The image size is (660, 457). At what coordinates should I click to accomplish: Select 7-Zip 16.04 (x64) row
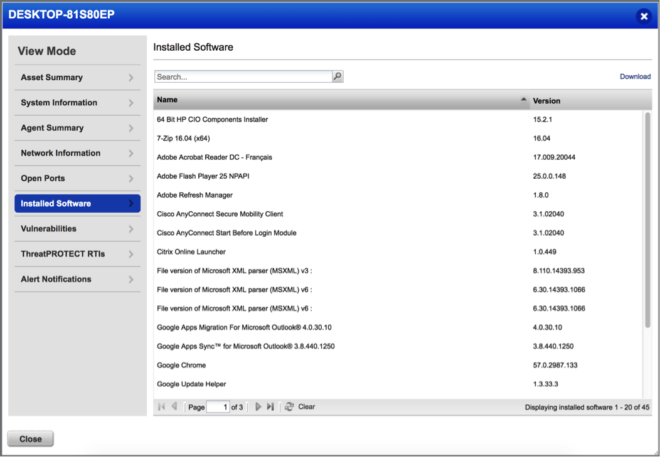coord(398,138)
